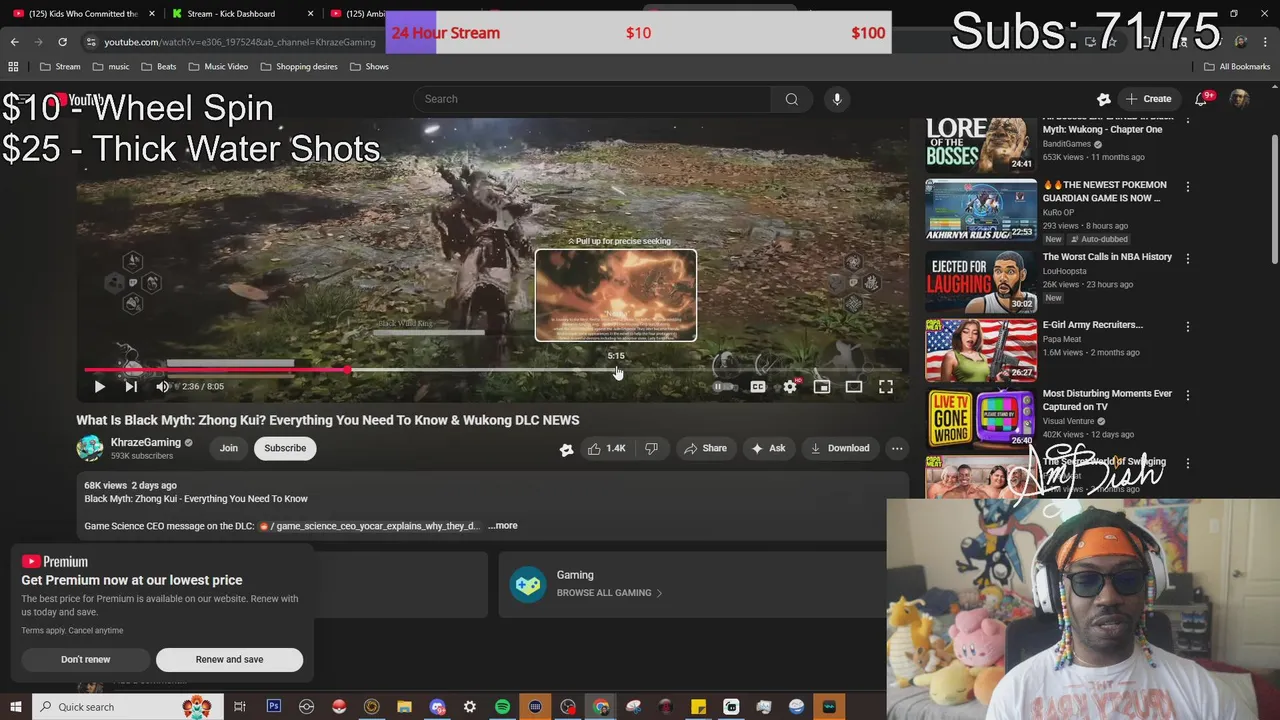This screenshot has height=720, width=1280.
Task: Open The Worst Calls in NBA History title
Action: click(1107, 257)
